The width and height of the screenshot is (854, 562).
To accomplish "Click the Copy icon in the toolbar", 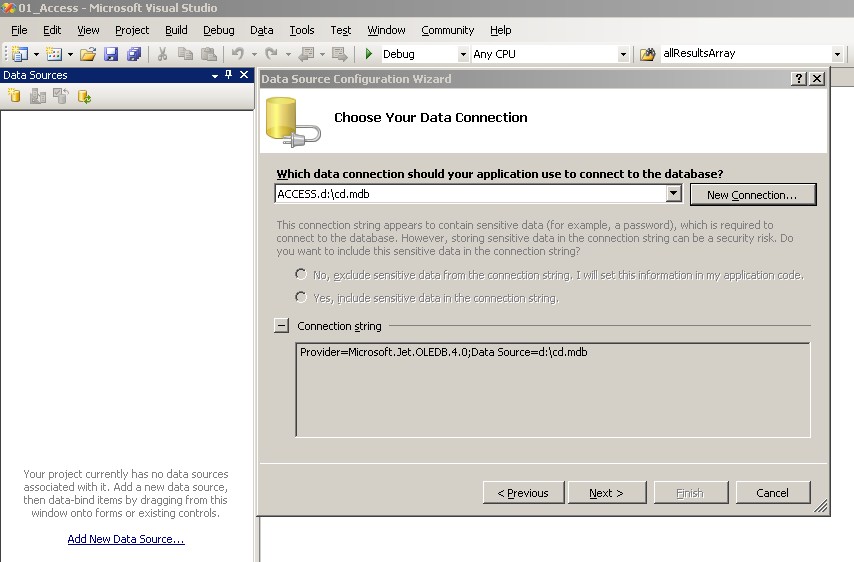I will click(x=185, y=54).
